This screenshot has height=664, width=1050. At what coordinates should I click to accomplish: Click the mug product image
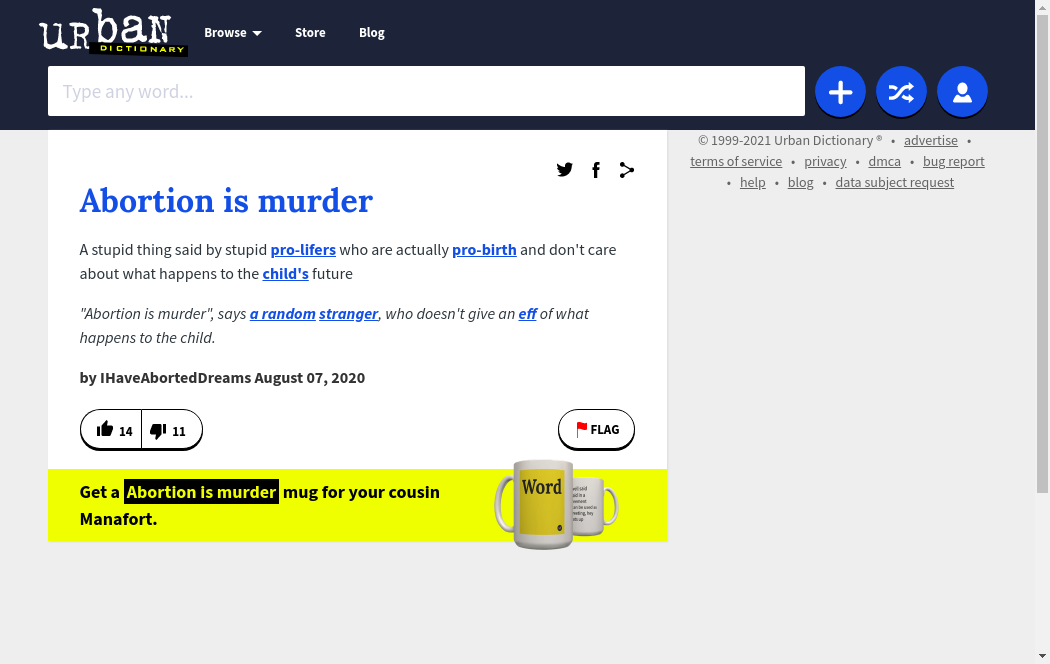555,504
